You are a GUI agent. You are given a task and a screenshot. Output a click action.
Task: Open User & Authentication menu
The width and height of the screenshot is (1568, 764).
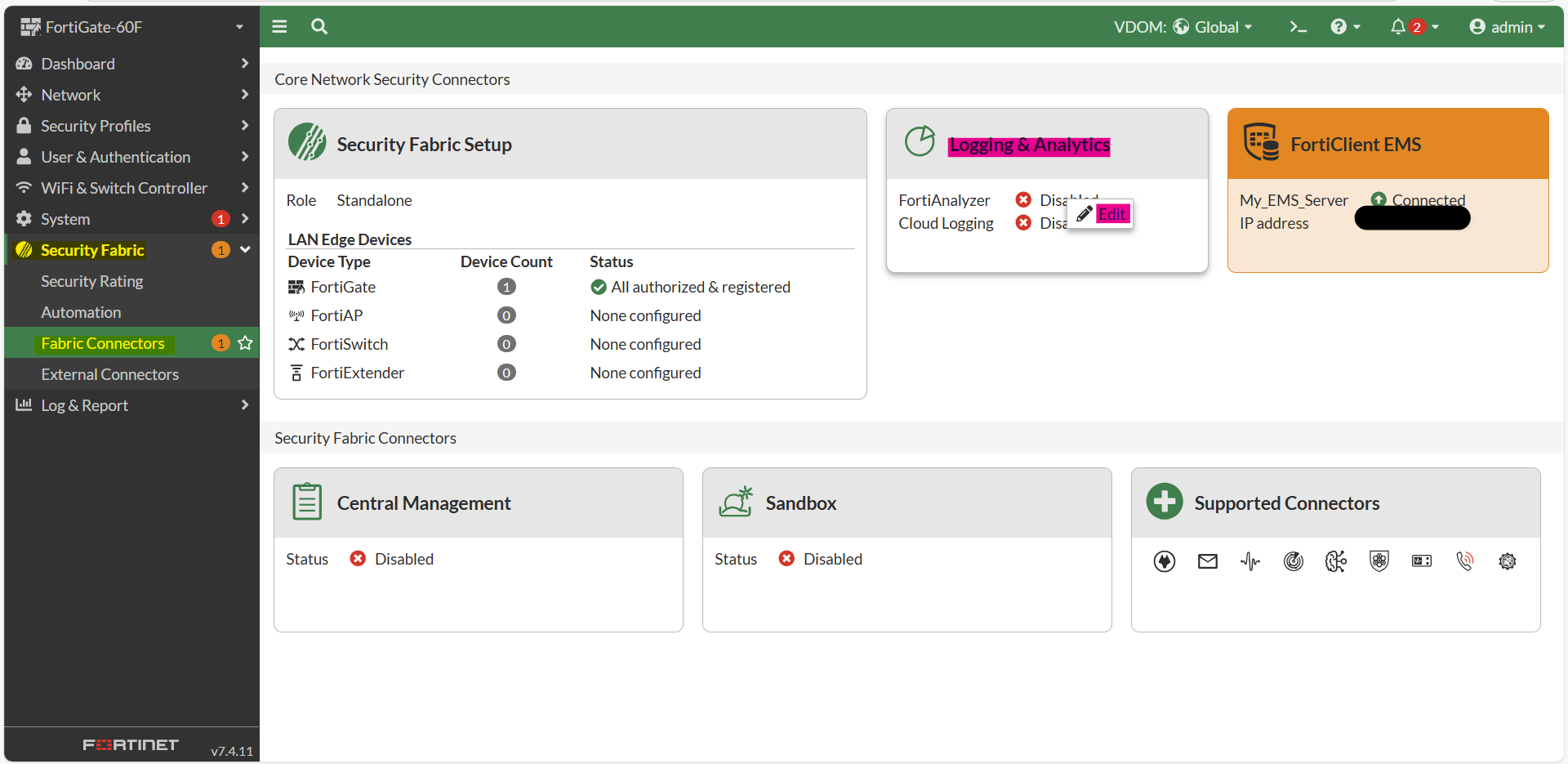[x=132, y=157]
